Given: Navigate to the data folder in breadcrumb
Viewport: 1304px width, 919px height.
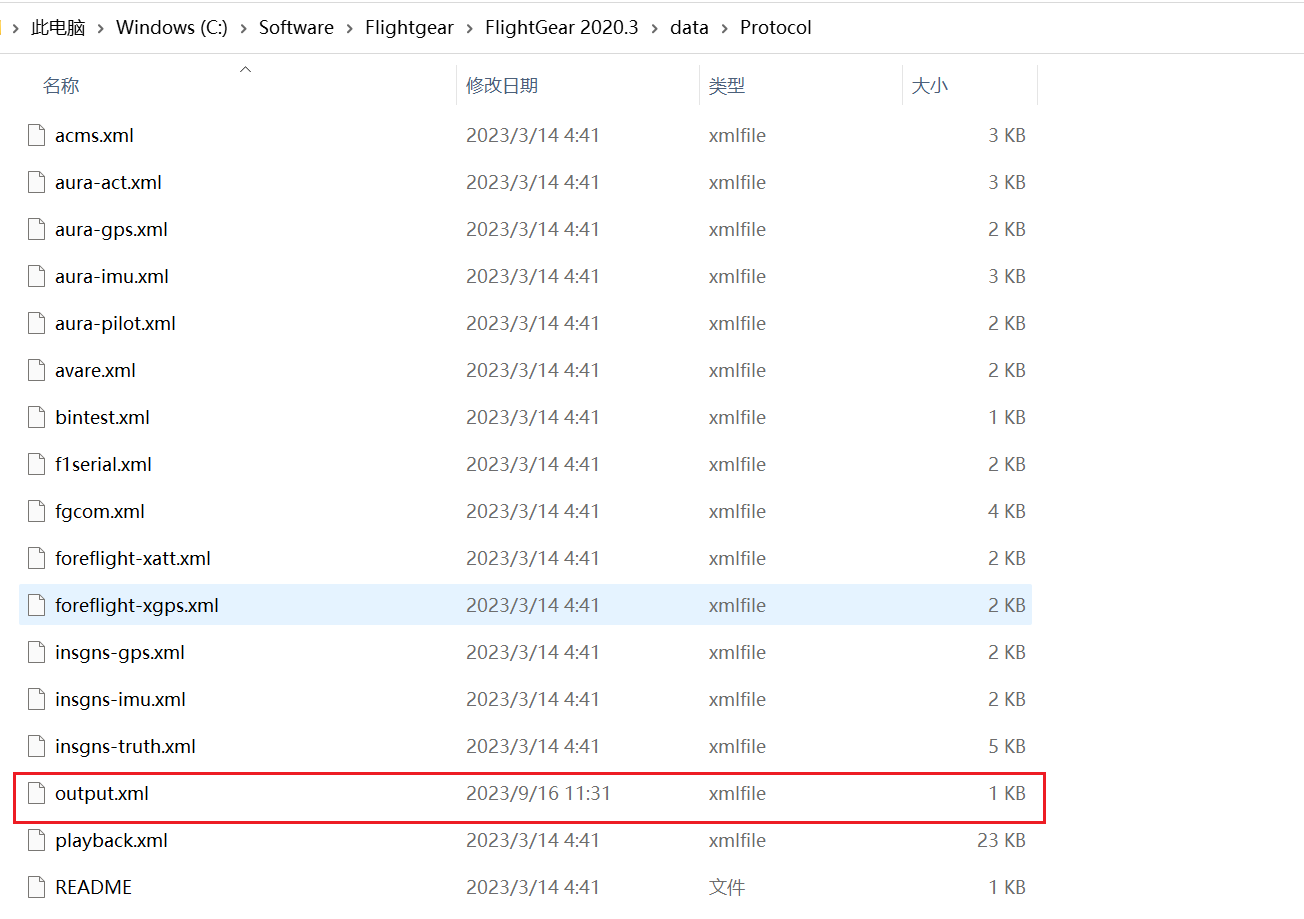Looking at the screenshot, I should [x=689, y=27].
